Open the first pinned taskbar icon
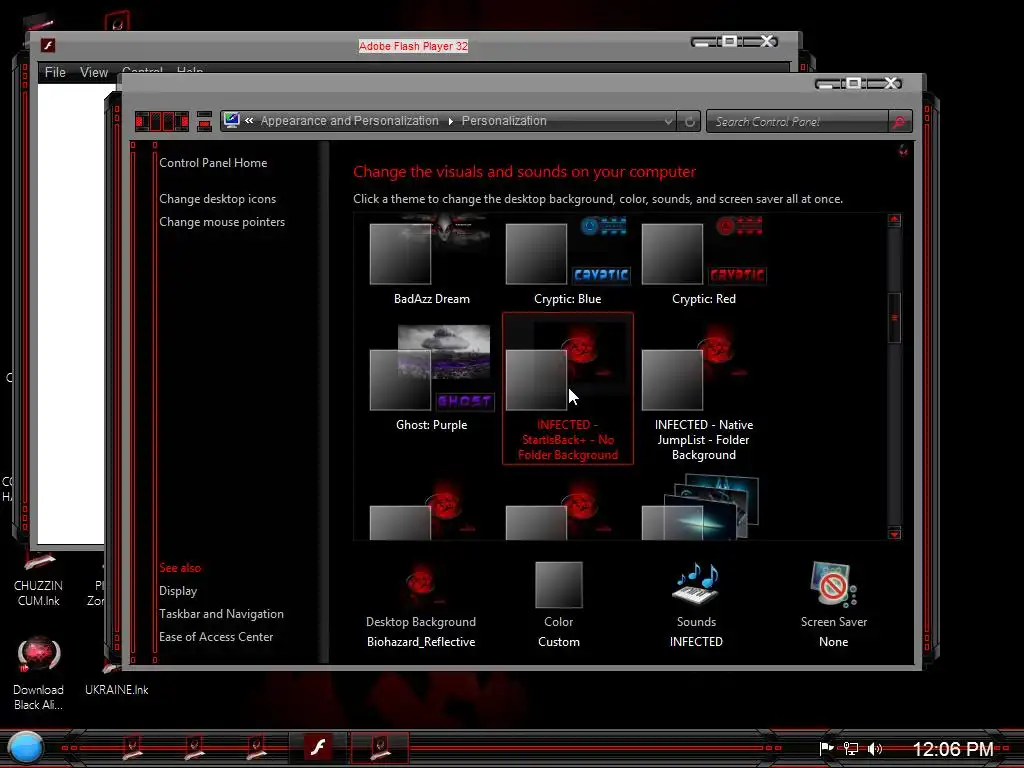 coord(131,748)
